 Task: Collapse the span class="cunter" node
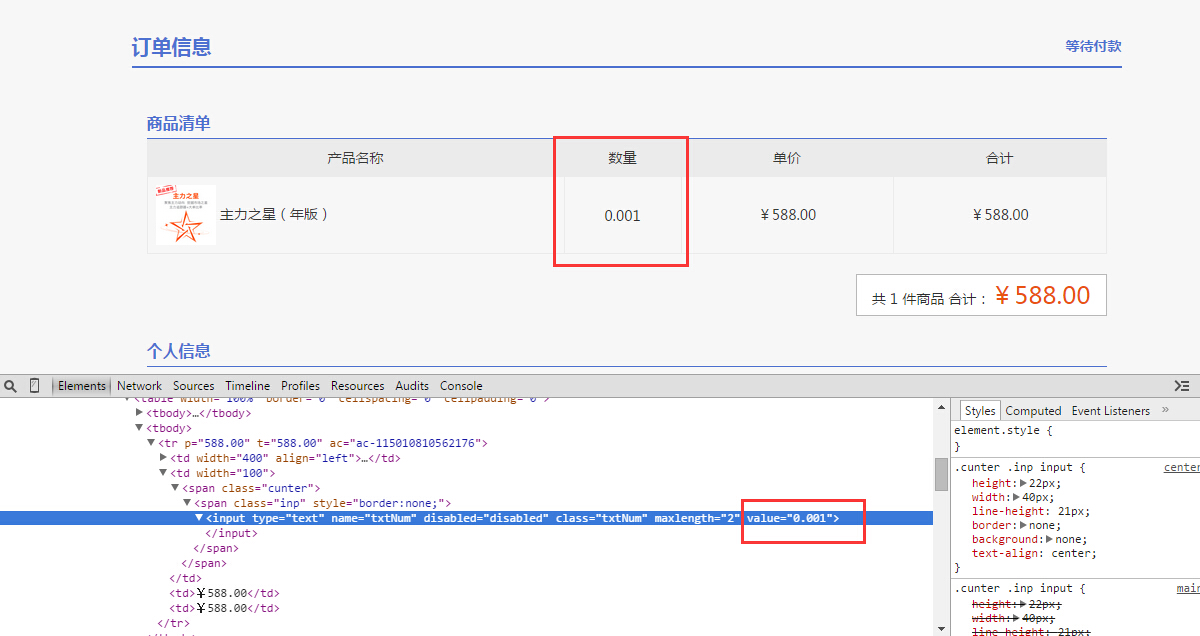pos(176,488)
